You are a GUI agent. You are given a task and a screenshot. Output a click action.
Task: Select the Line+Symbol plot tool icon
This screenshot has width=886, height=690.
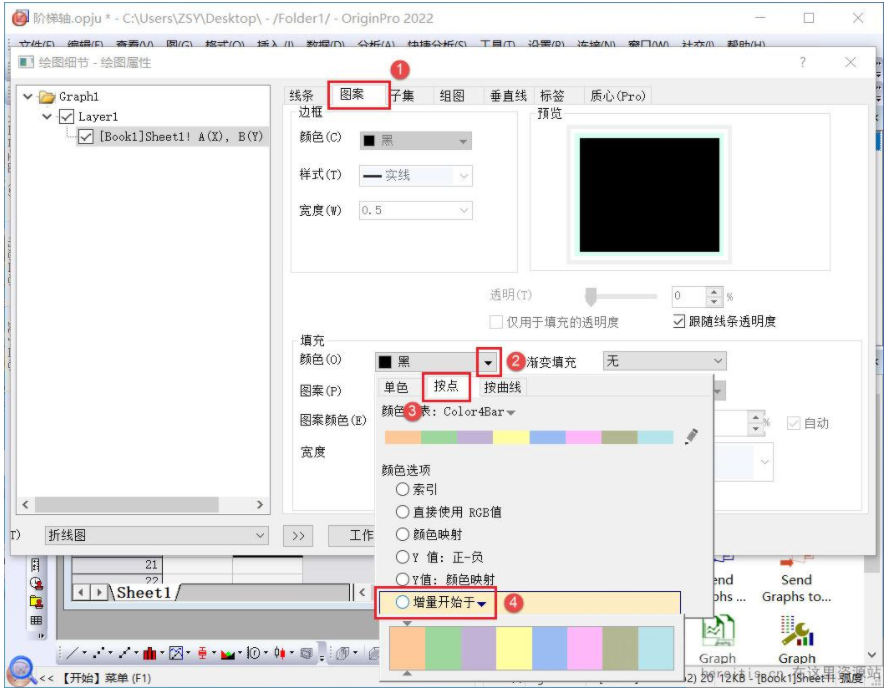(x=124, y=653)
